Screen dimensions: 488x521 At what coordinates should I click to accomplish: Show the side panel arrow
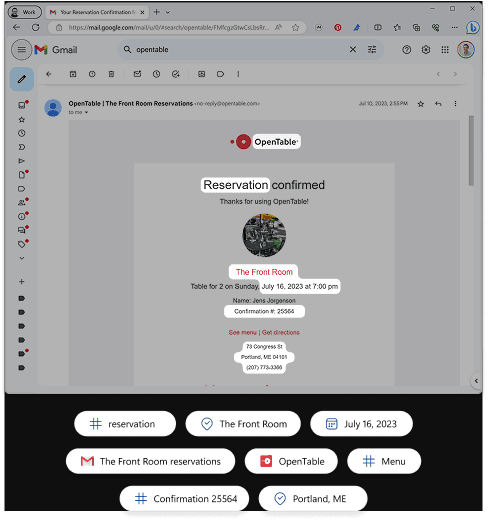tap(476, 381)
